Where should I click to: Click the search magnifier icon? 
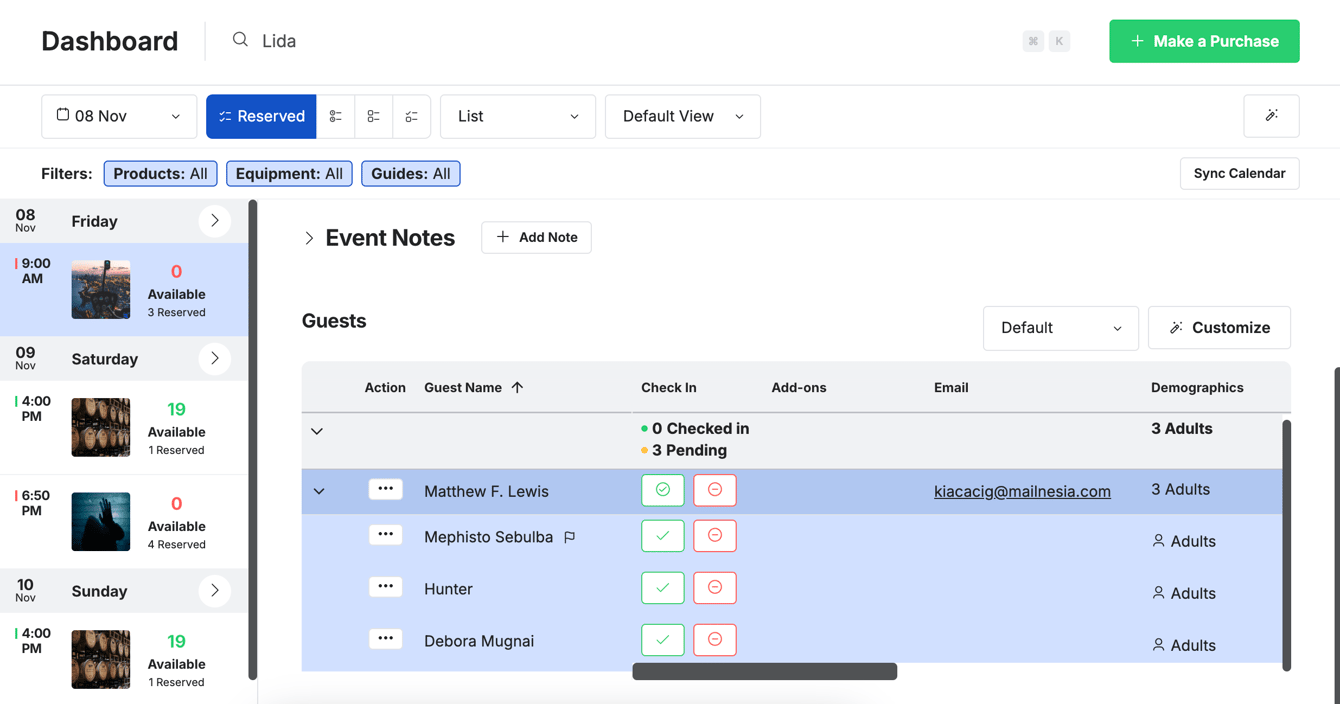(x=240, y=40)
